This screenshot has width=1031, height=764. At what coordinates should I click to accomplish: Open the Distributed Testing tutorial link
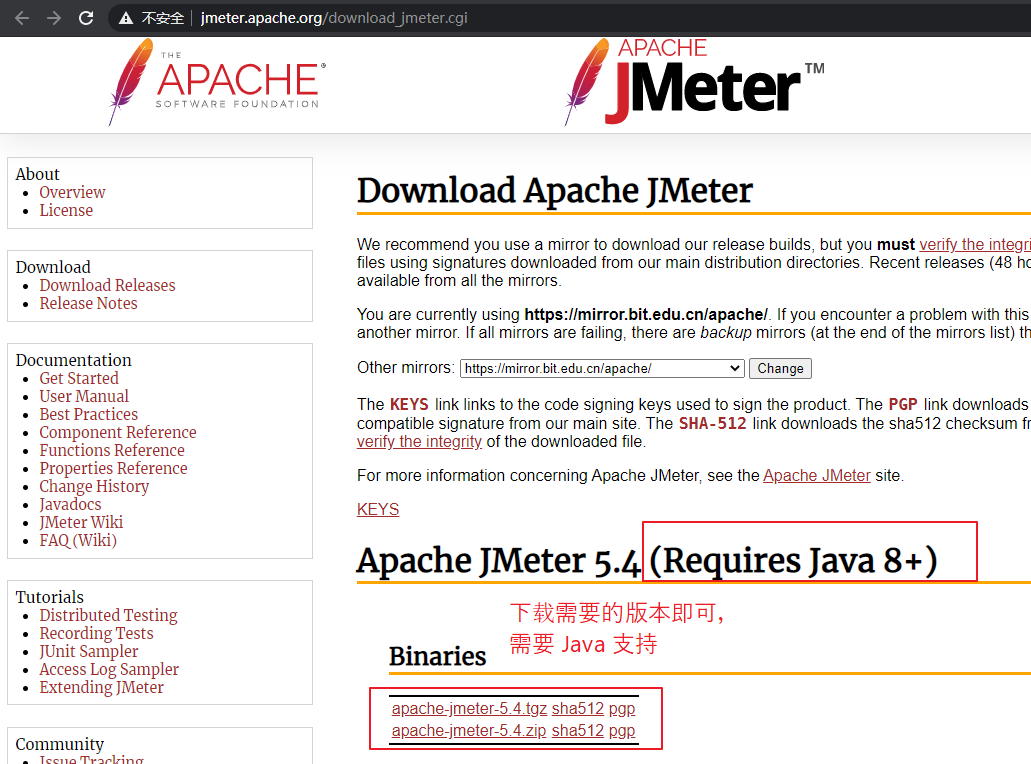108,615
